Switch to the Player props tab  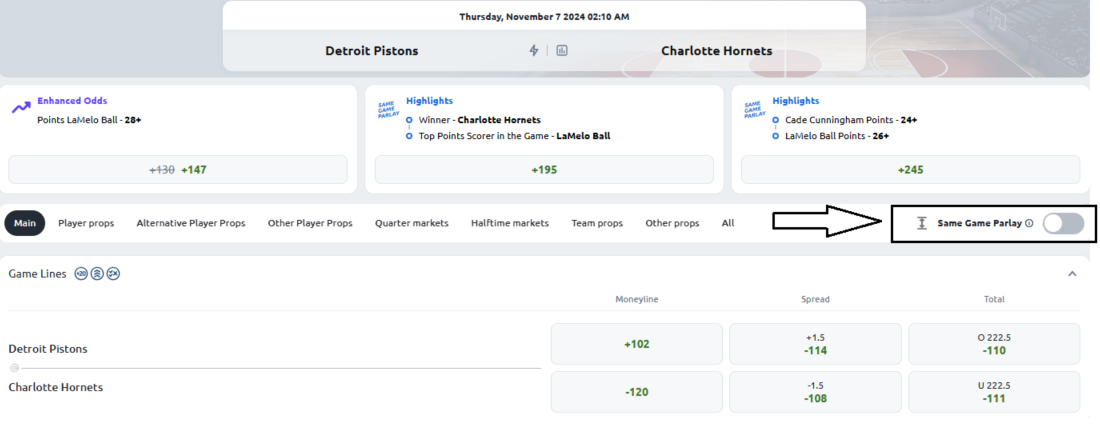click(86, 223)
